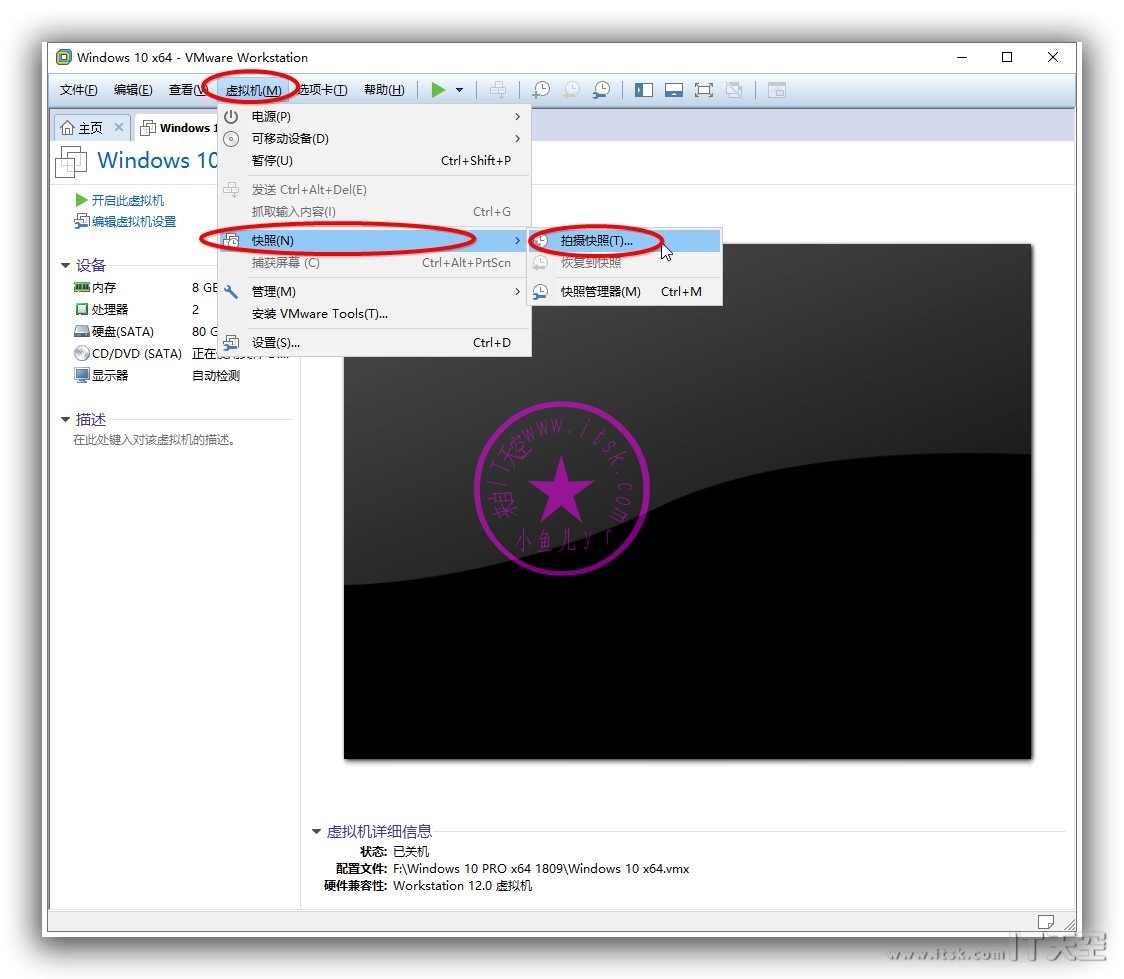This screenshot has height=979, width=1124.
Task: Expand the 管理(M) submenu
Action: point(375,292)
